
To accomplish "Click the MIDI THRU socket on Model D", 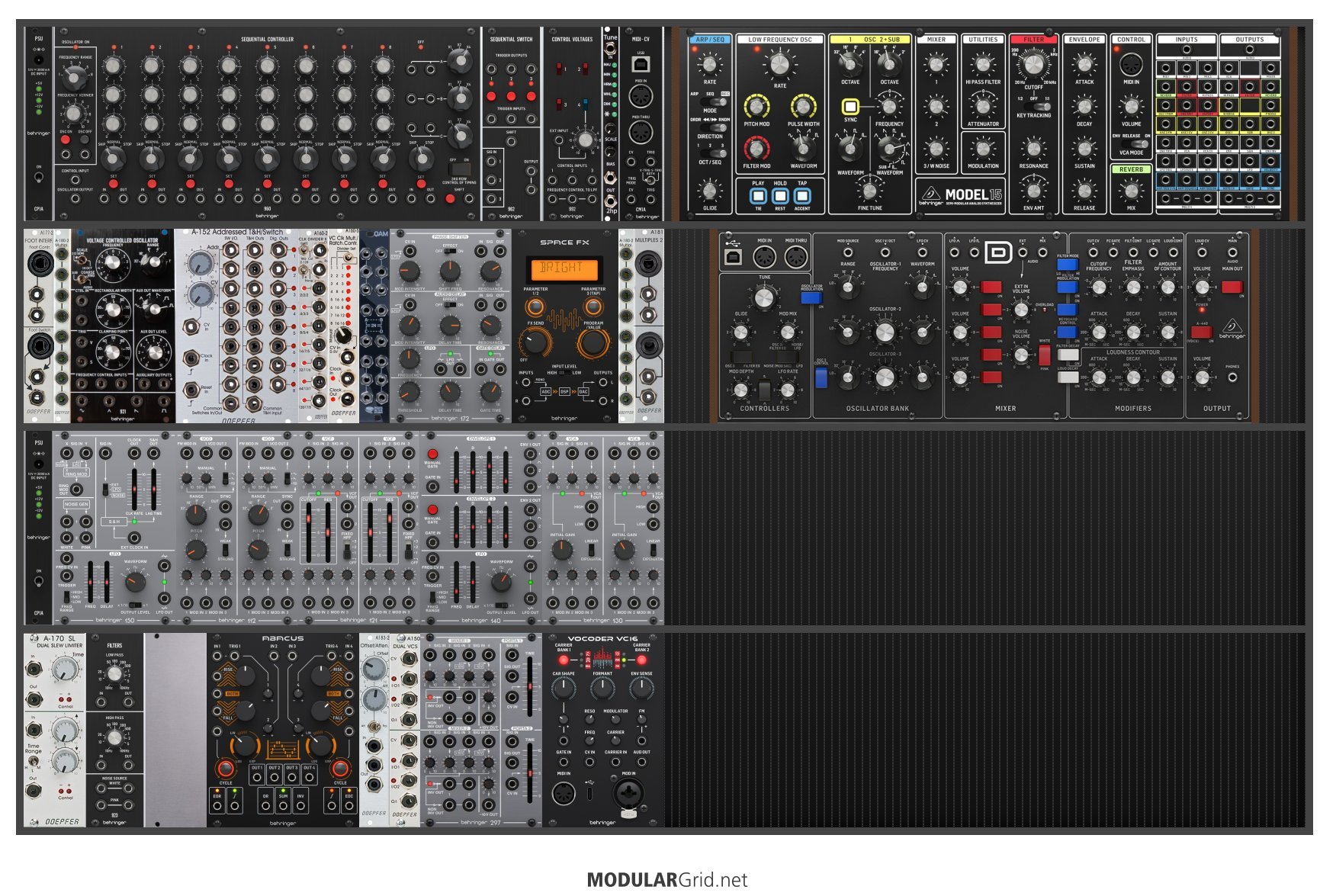I will (x=795, y=258).
